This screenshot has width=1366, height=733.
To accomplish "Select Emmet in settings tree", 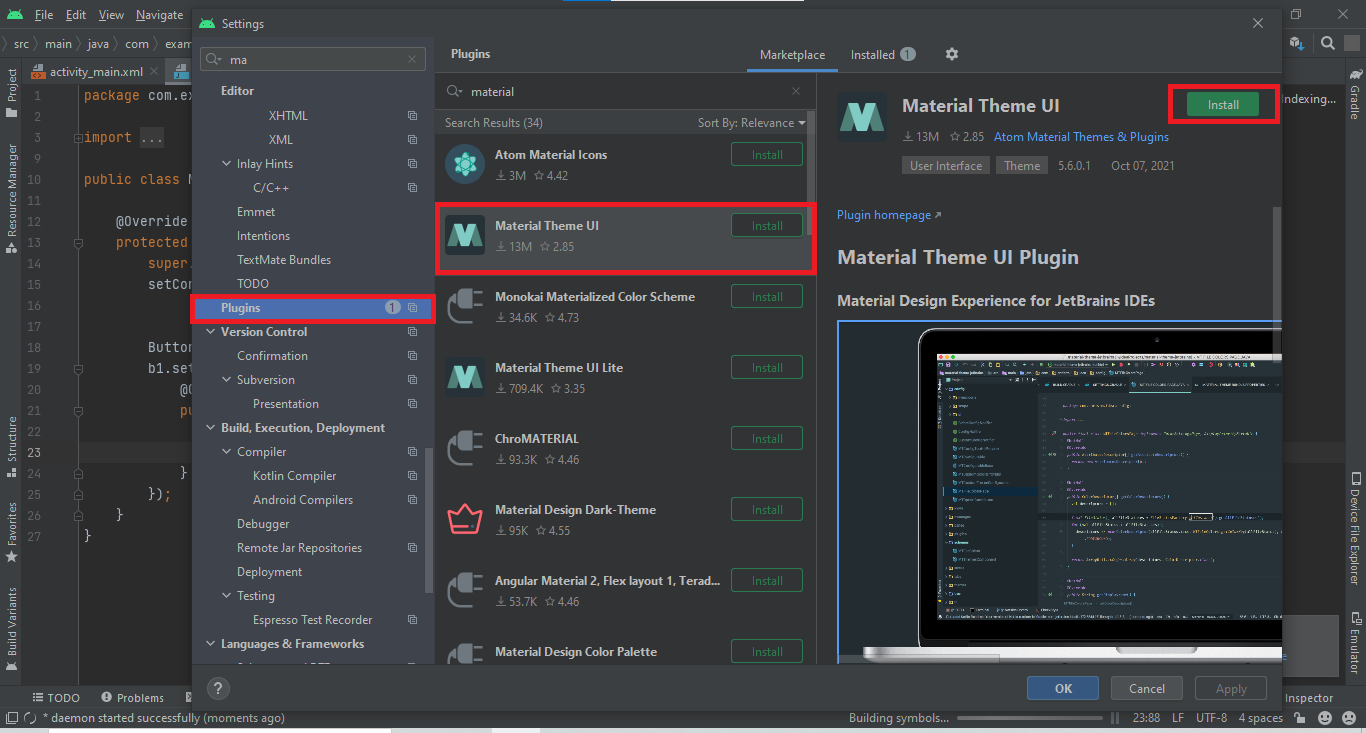I will [256, 212].
